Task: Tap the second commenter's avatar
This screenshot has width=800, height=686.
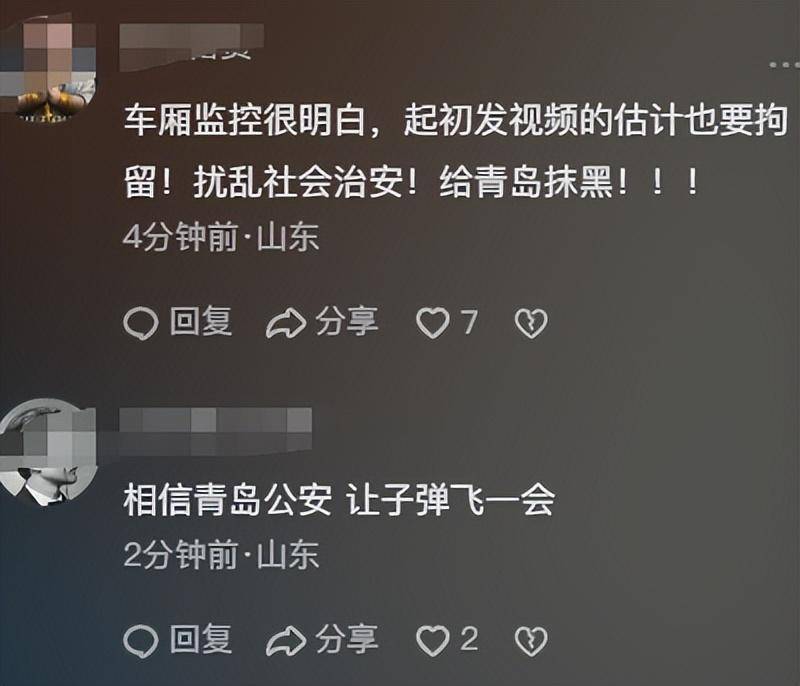Action: 48,452
